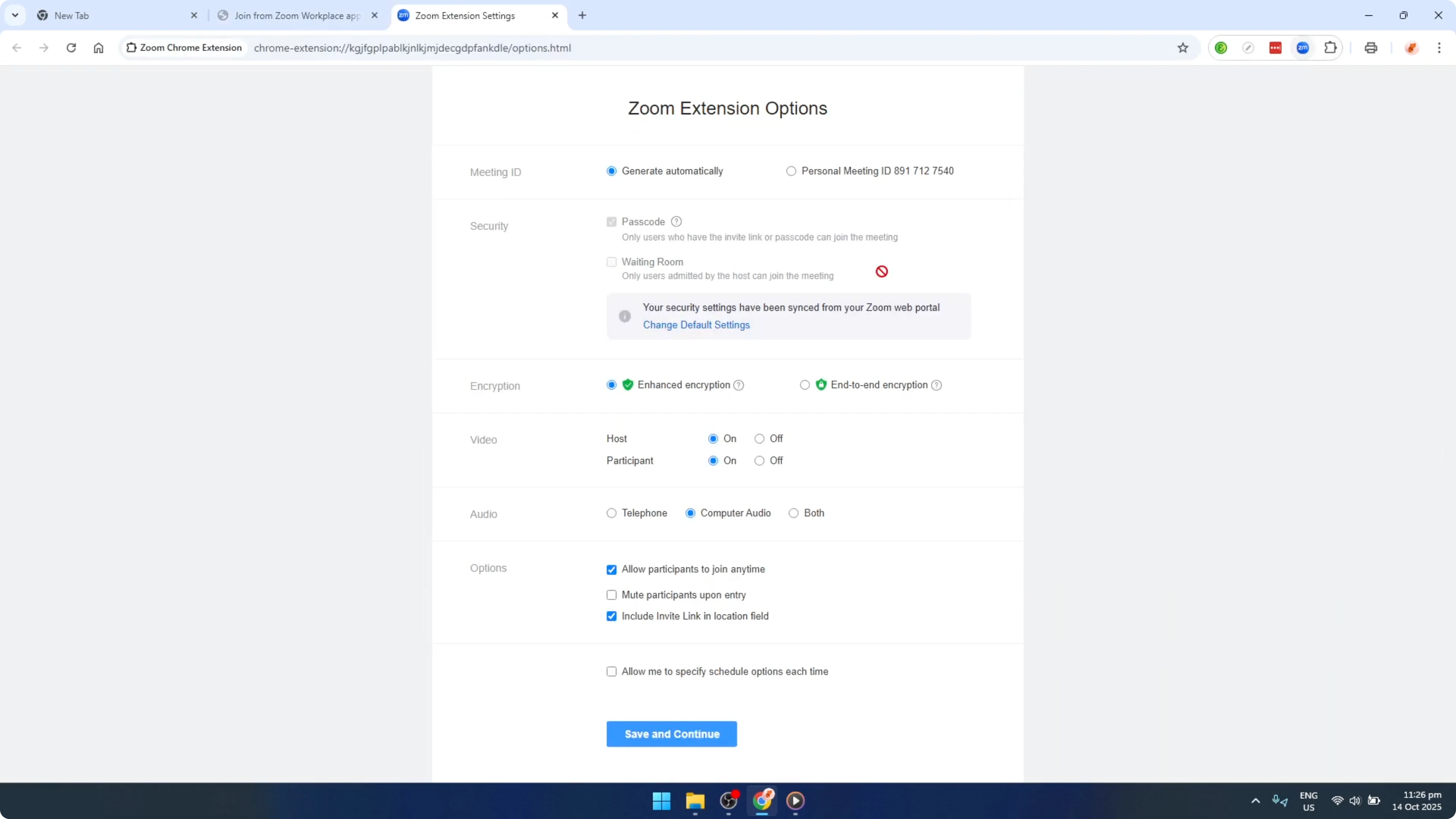This screenshot has height=819, width=1456.
Task: Click Save and Continue button
Action: tap(671, 734)
